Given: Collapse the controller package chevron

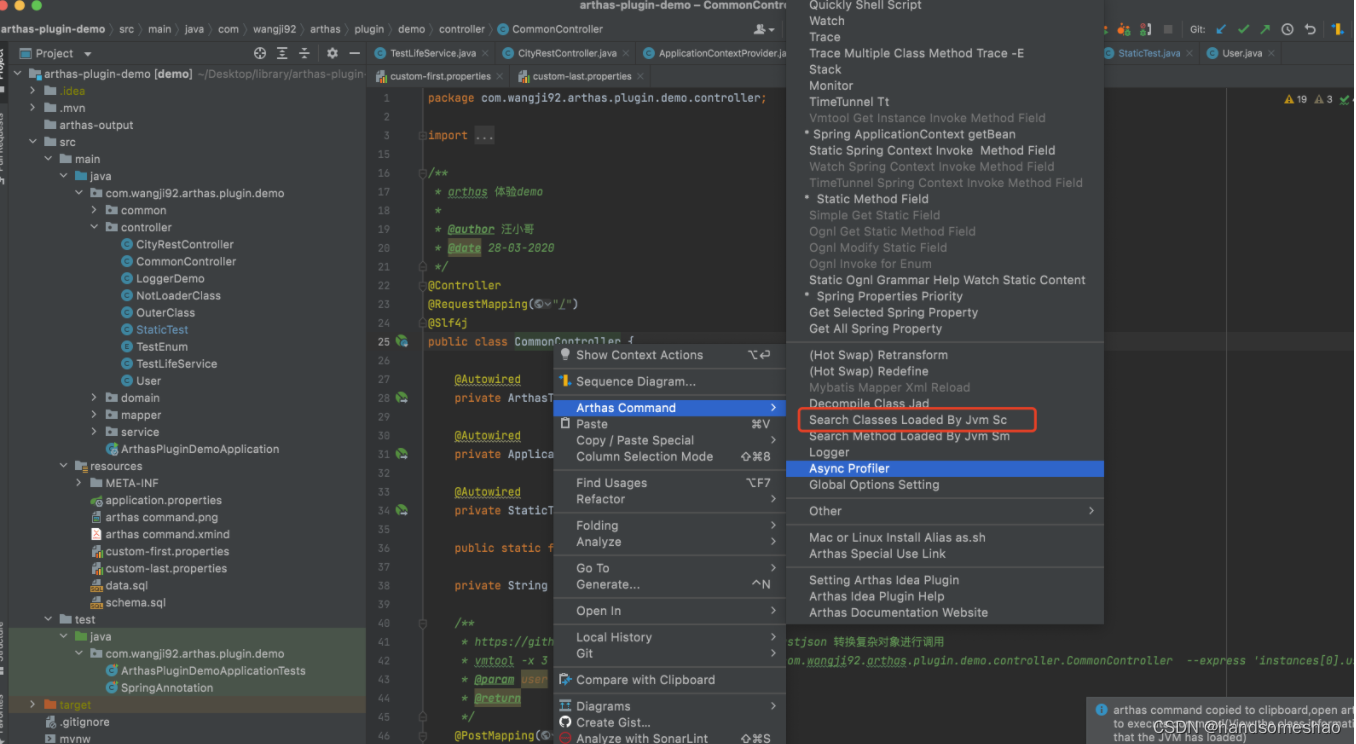Looking at the screenshot, I should click(x=94, y=227).
